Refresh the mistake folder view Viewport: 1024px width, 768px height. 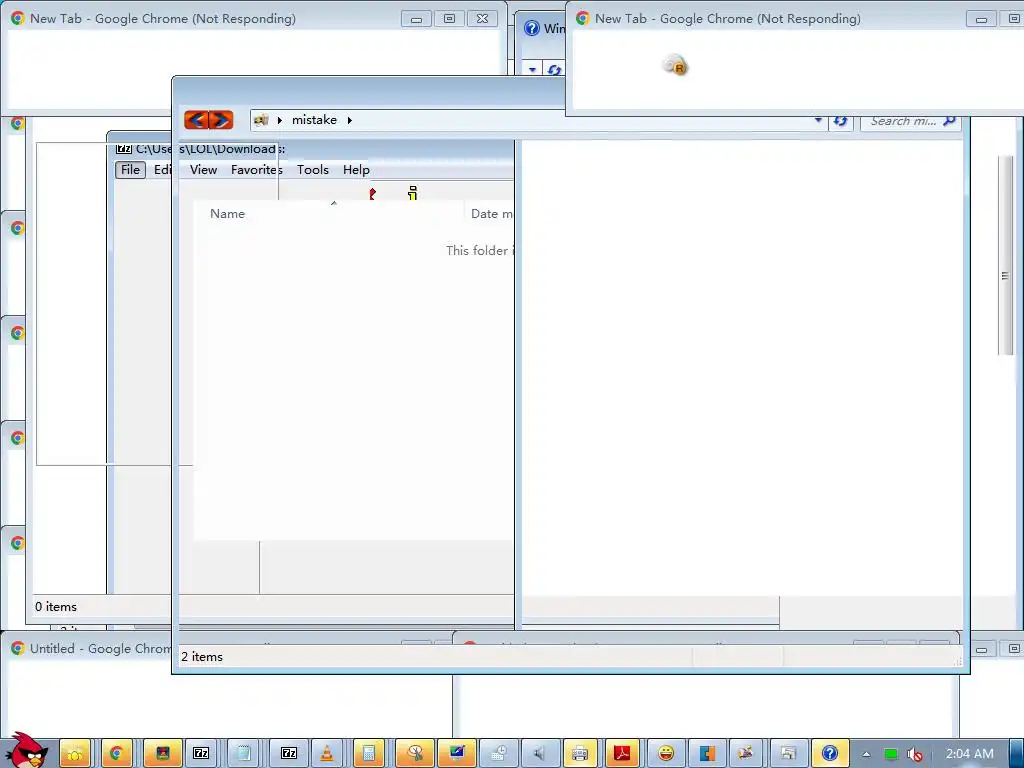840,121
